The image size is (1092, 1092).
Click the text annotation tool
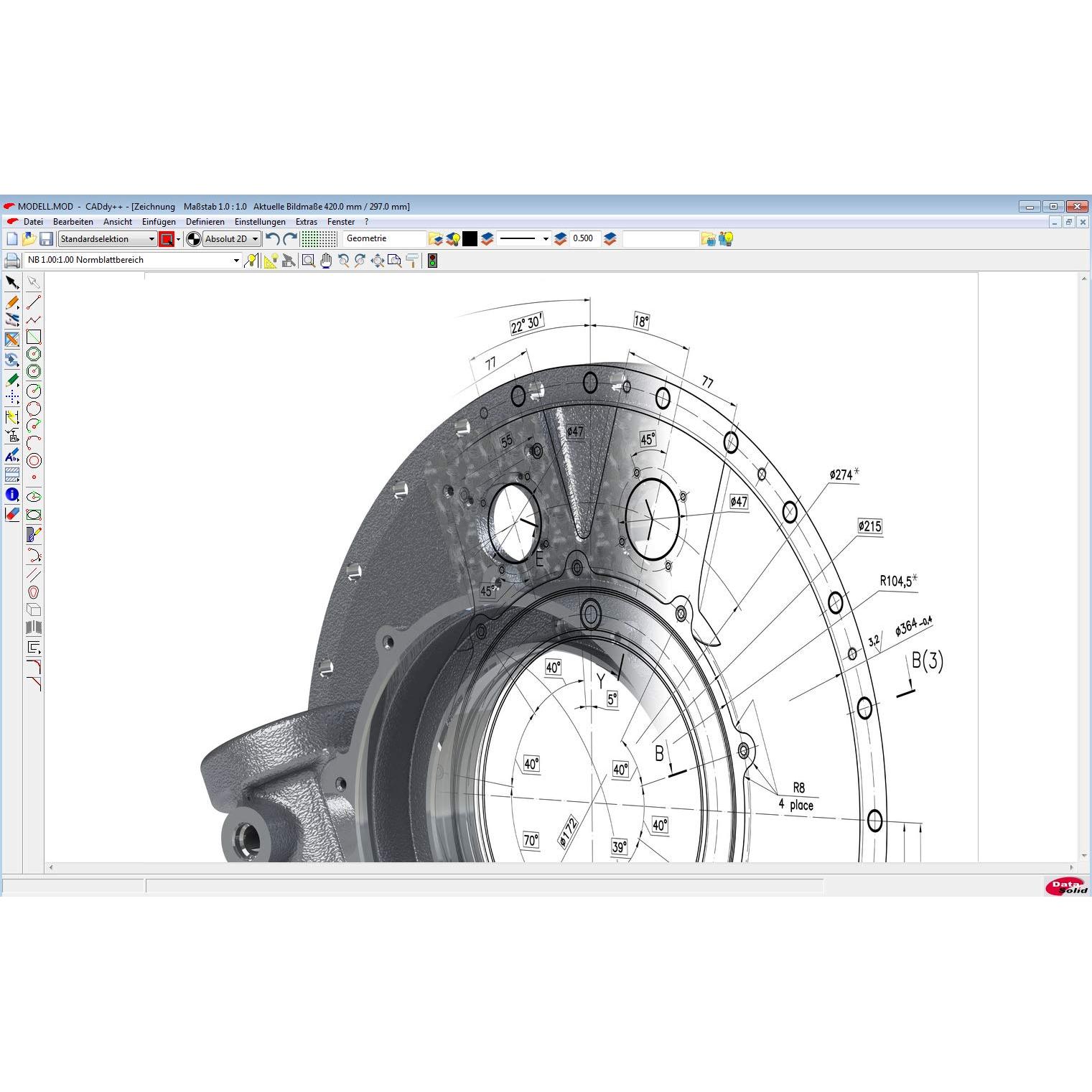11,455
